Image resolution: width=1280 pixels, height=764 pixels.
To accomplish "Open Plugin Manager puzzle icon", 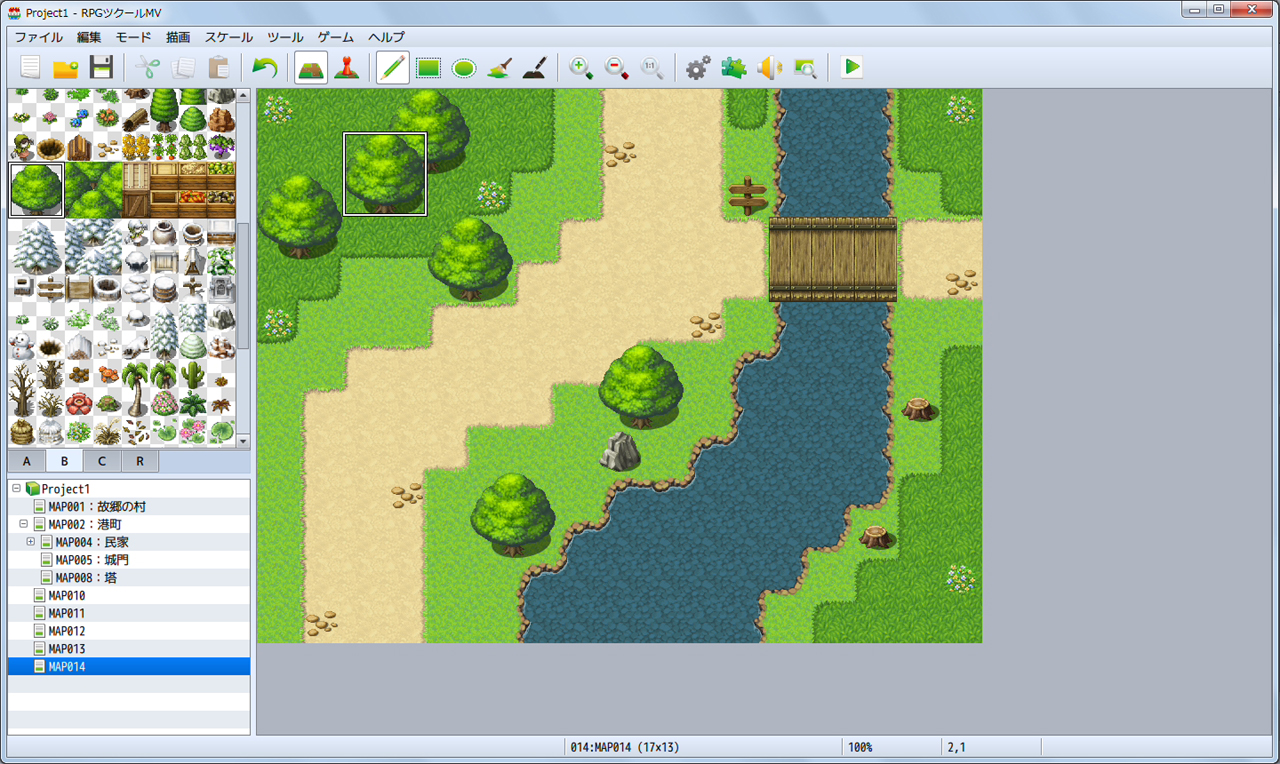I will tap(733, 67).
